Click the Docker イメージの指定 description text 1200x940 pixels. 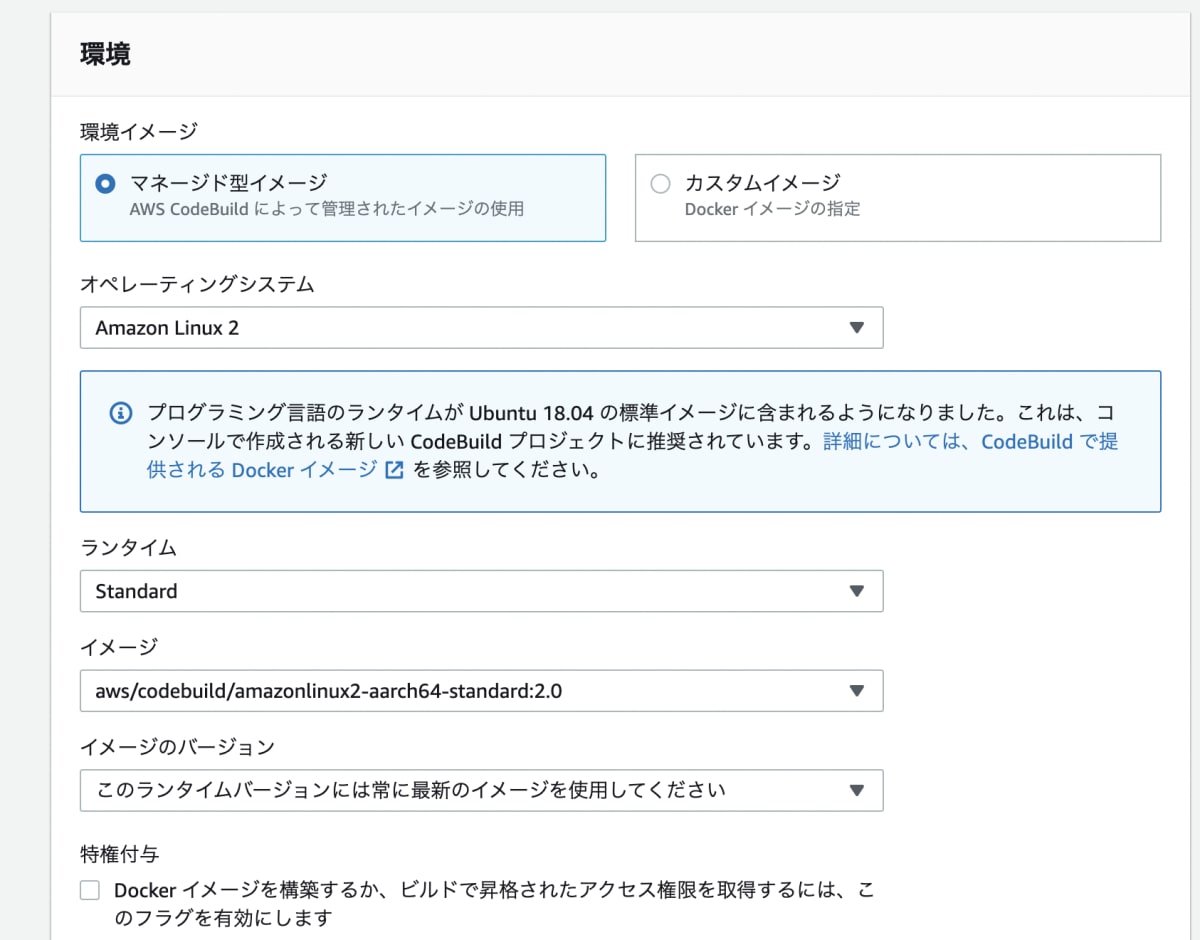point(772,209)
